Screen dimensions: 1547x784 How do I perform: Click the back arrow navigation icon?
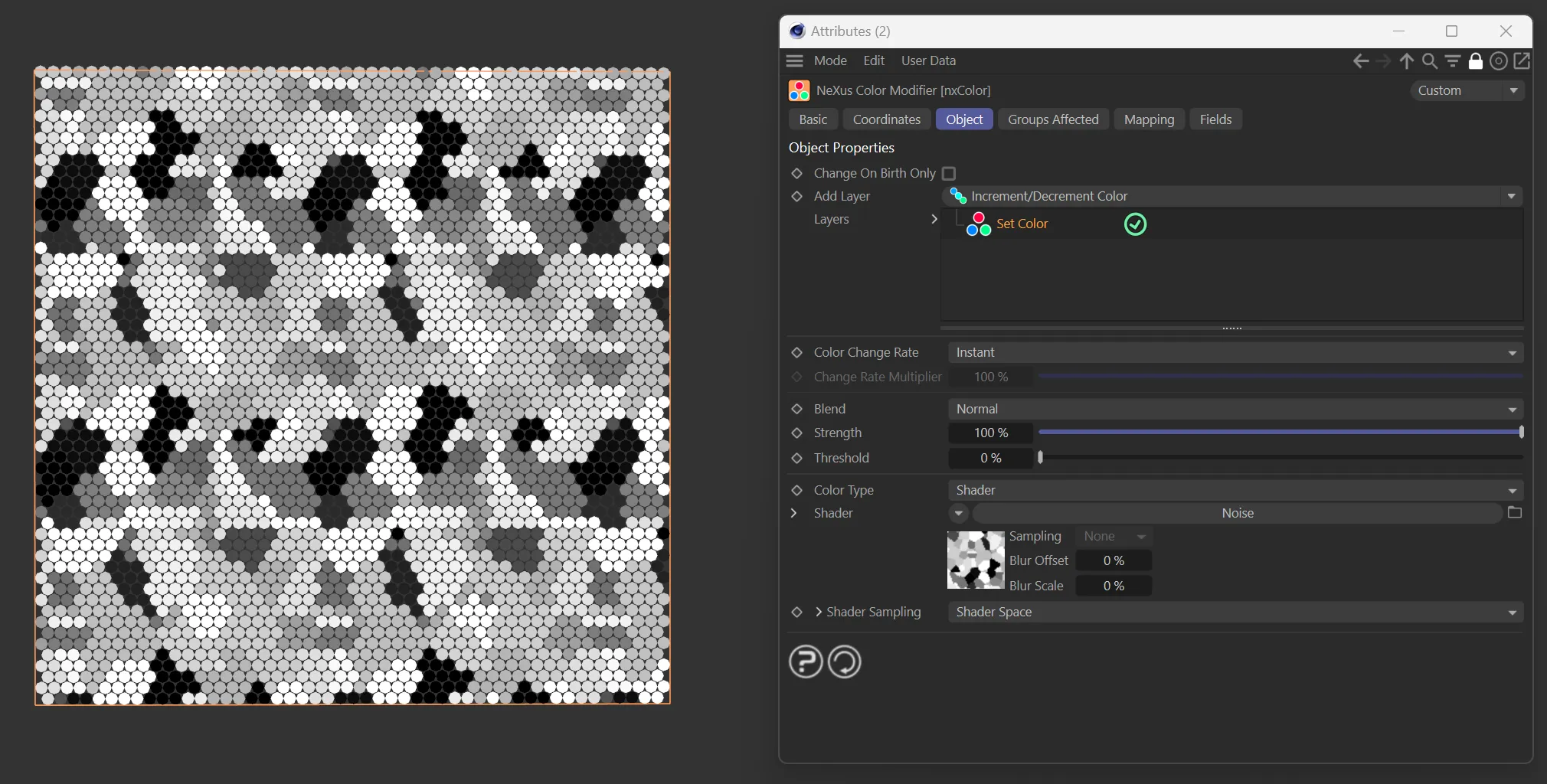(1360, 61)
